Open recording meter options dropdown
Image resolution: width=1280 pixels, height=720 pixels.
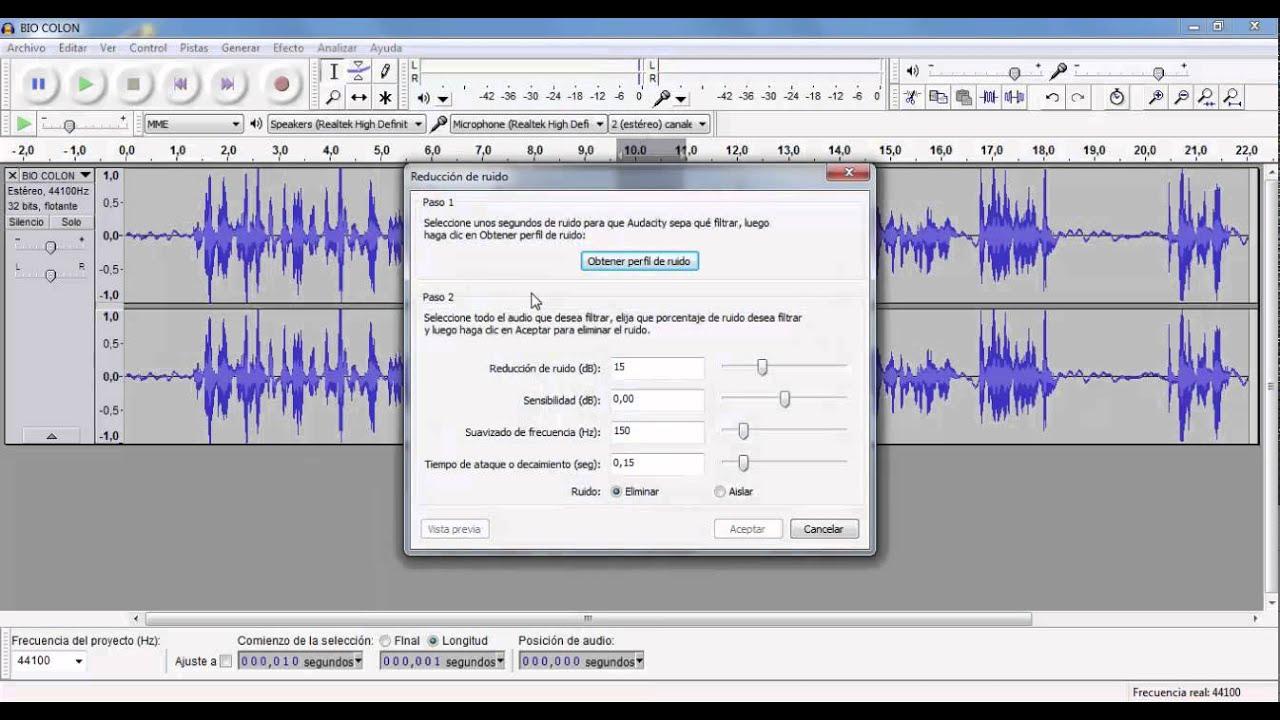pyautogui.click(x=681, y=98)
